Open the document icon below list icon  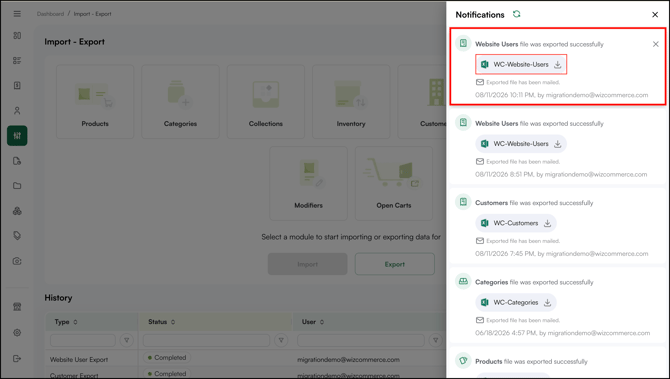pyautogui.click(x=17, y=85)
